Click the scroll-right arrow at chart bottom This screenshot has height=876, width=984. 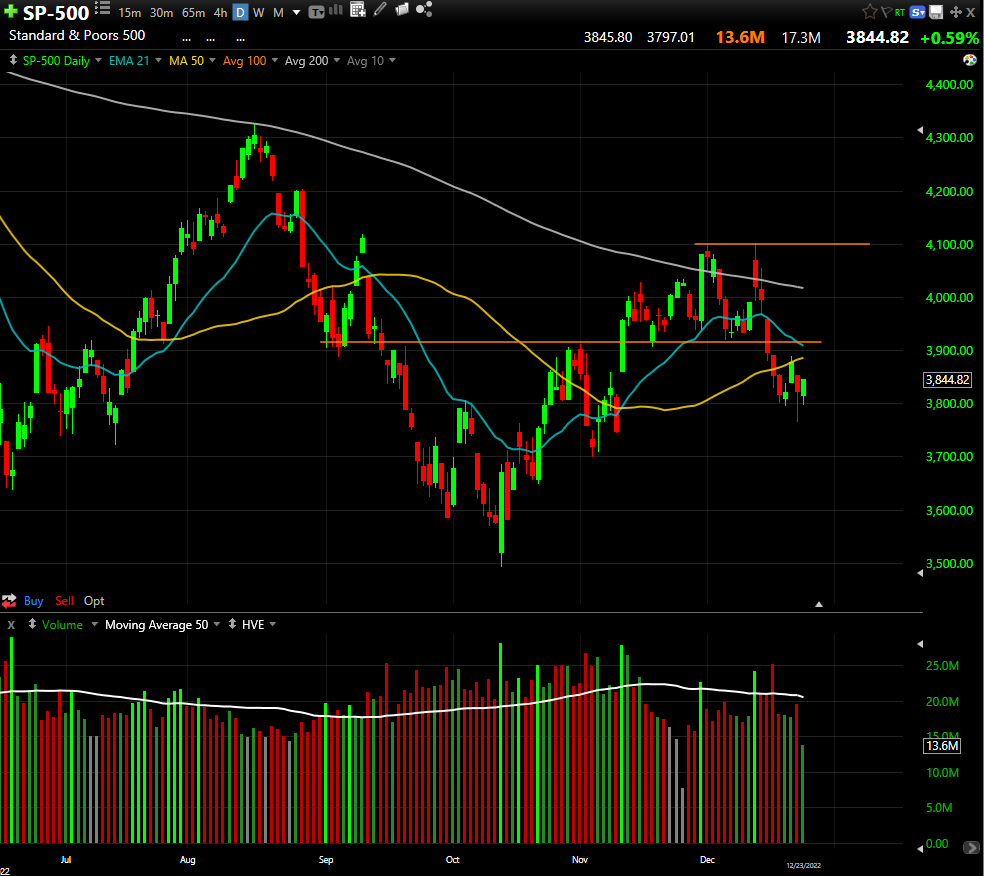[x=970, y=848]
